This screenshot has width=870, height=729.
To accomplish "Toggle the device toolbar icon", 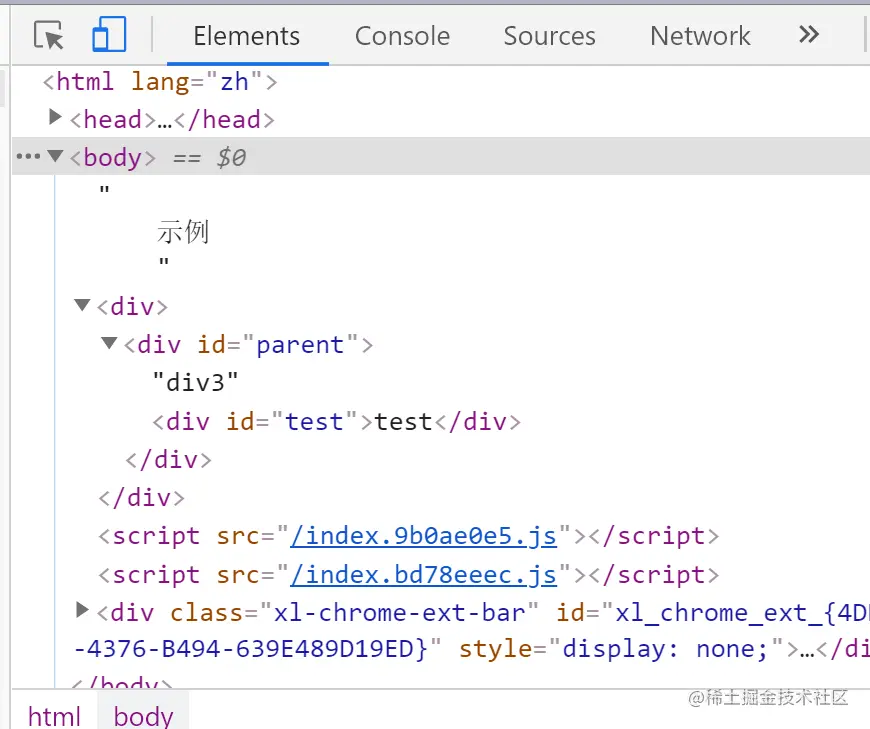I will [x=109, y=34].
